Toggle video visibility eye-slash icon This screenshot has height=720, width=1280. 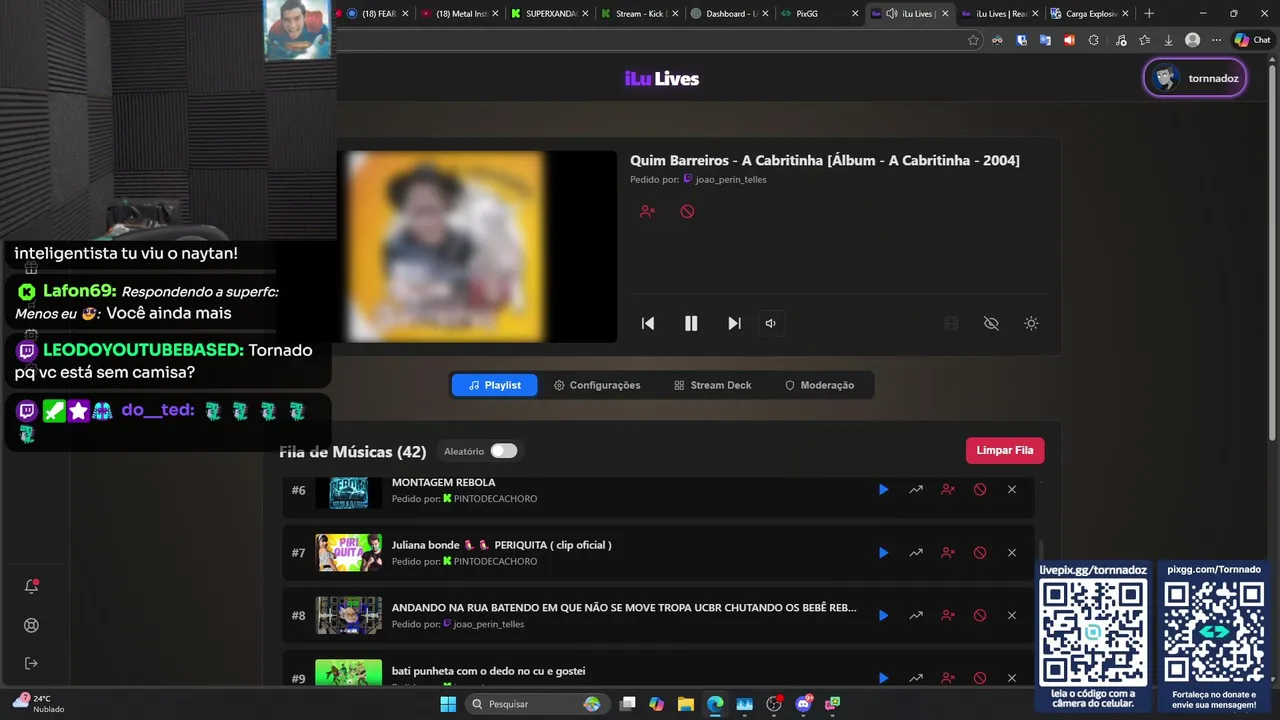[x=991, y=323]
